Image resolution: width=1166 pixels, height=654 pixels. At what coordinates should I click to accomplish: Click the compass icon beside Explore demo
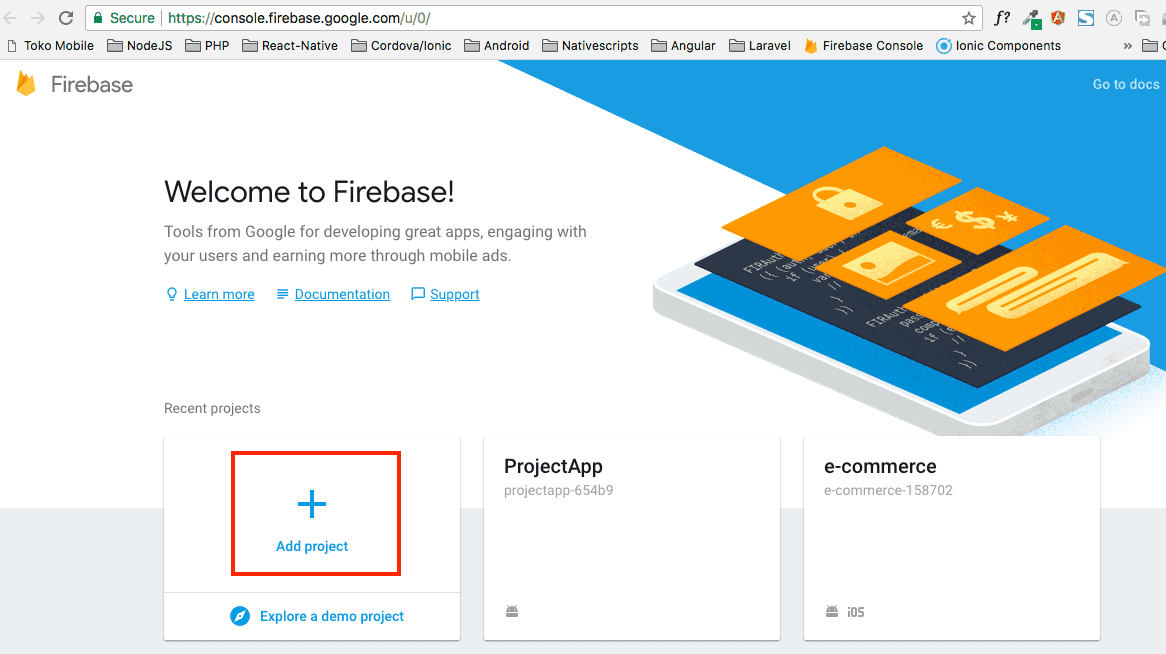pyautogui.click(x=240, y=616)
